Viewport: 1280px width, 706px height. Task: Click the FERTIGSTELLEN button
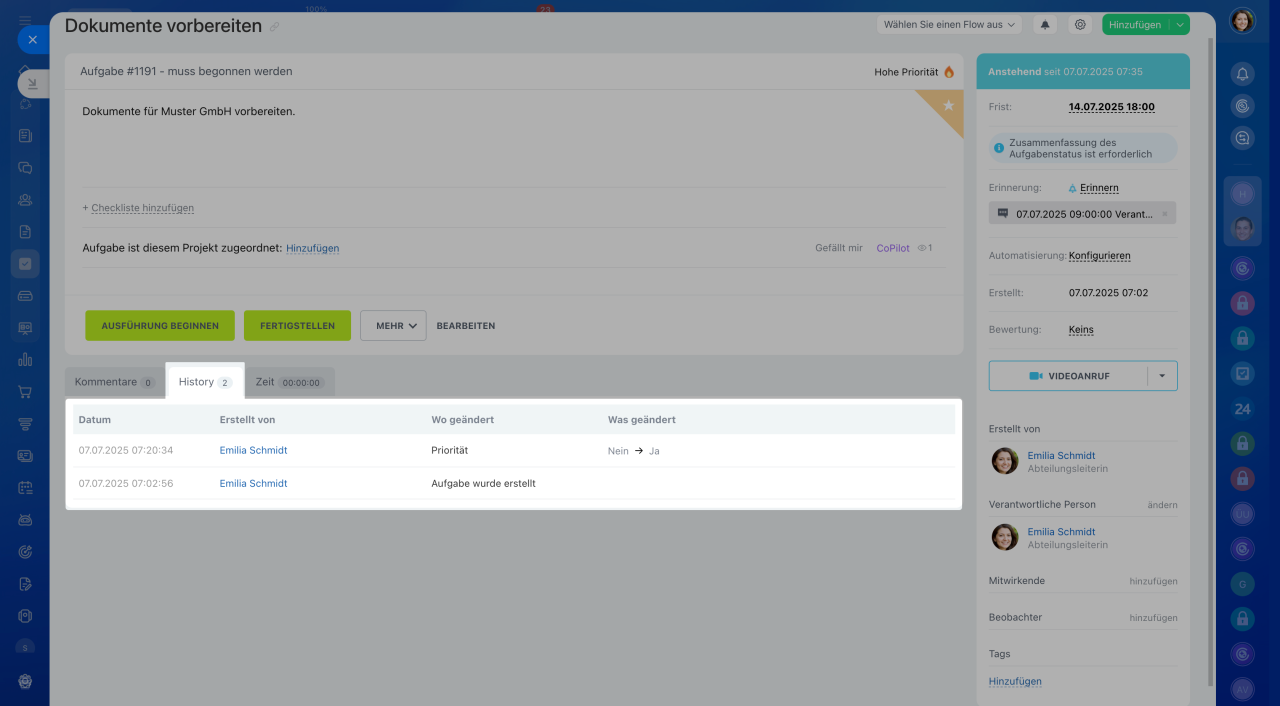[x=297, y=326]
